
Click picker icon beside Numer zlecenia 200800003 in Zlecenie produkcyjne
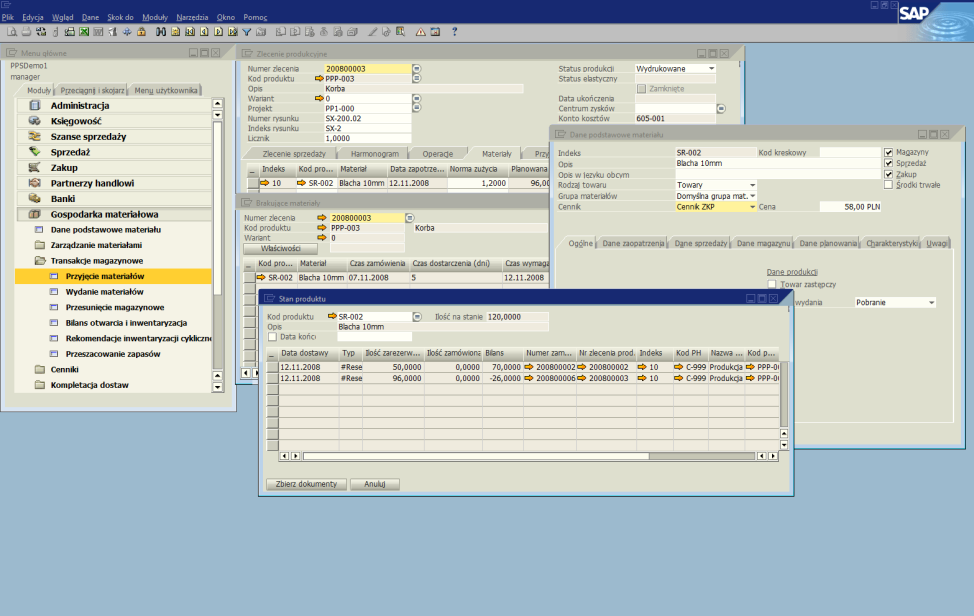pos(417,69)
